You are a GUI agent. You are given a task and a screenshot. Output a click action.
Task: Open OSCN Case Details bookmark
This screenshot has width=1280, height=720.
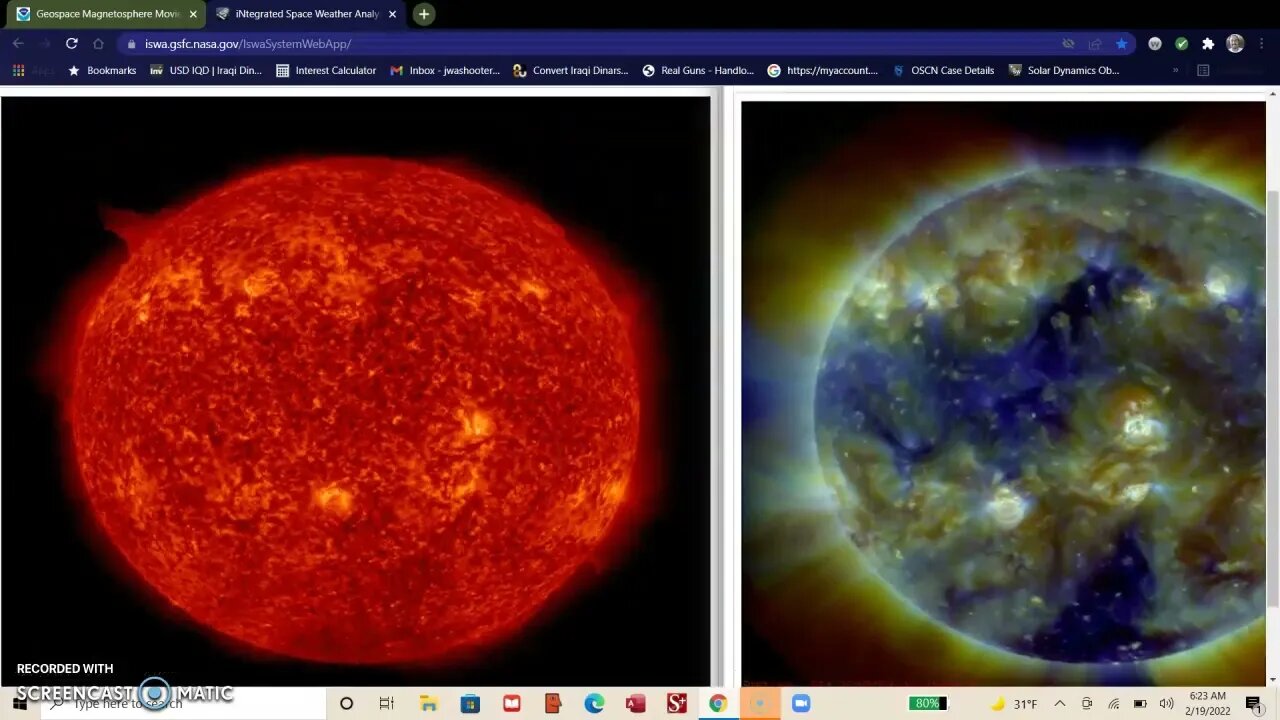[x=943, y=71]
